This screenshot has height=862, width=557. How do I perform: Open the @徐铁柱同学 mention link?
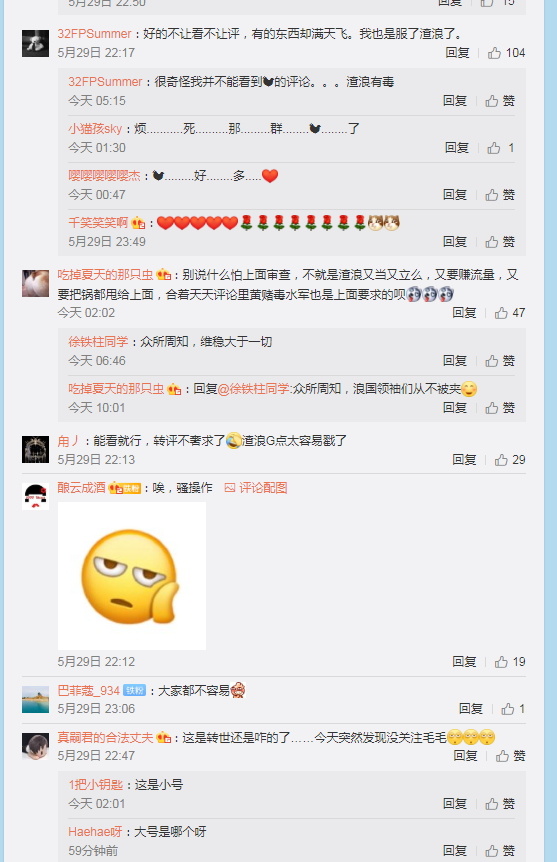coord(253,389)
